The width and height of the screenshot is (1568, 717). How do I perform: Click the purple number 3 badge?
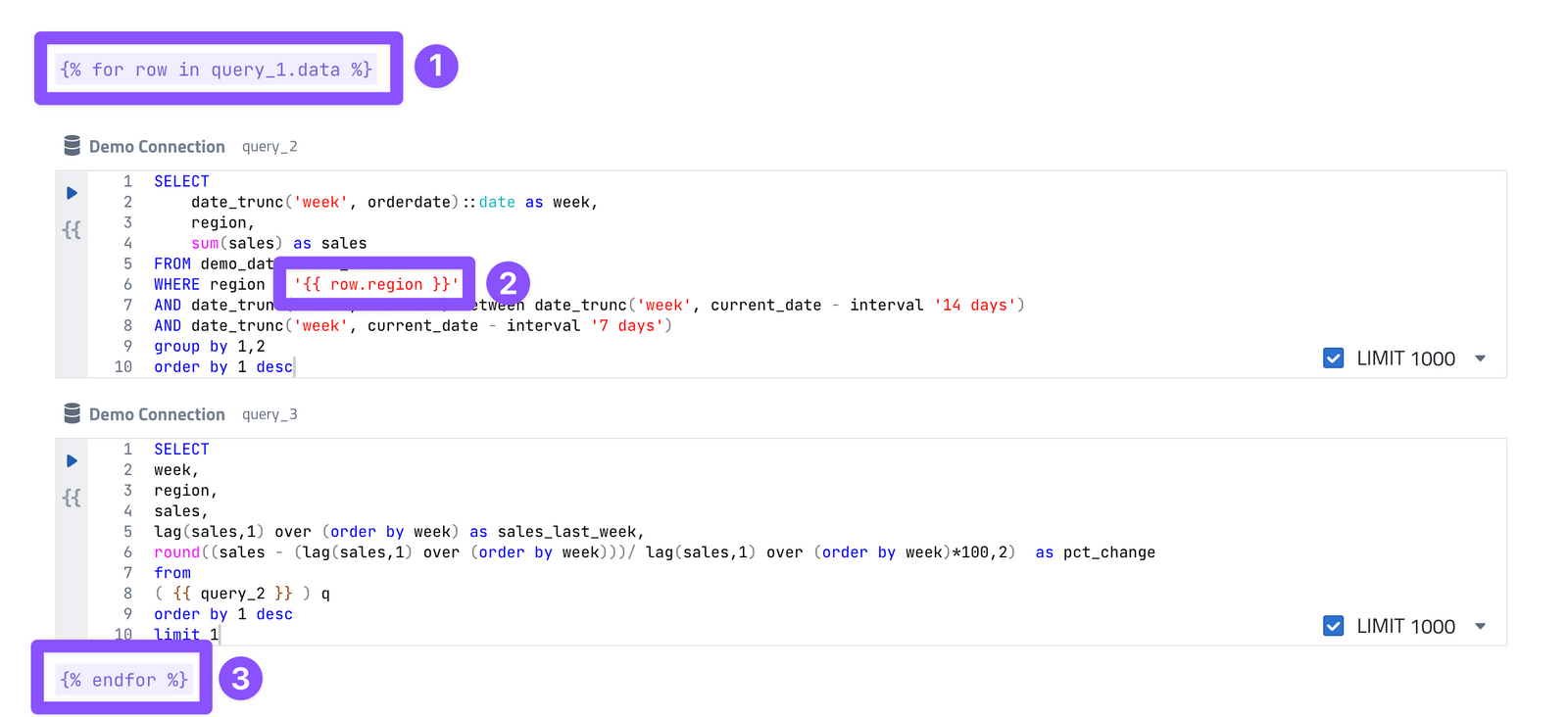[x=240, y=679]
